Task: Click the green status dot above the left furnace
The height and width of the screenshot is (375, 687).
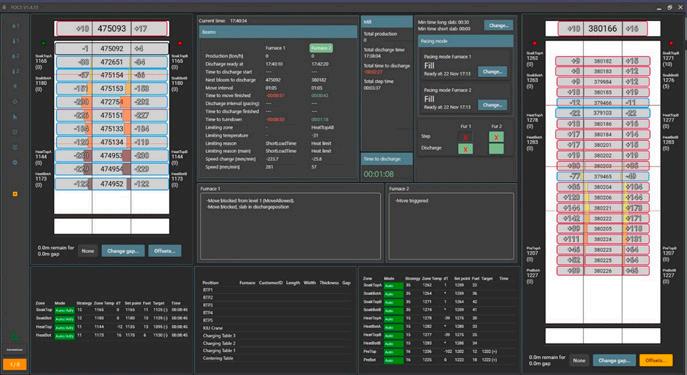Action: [43, 43]
